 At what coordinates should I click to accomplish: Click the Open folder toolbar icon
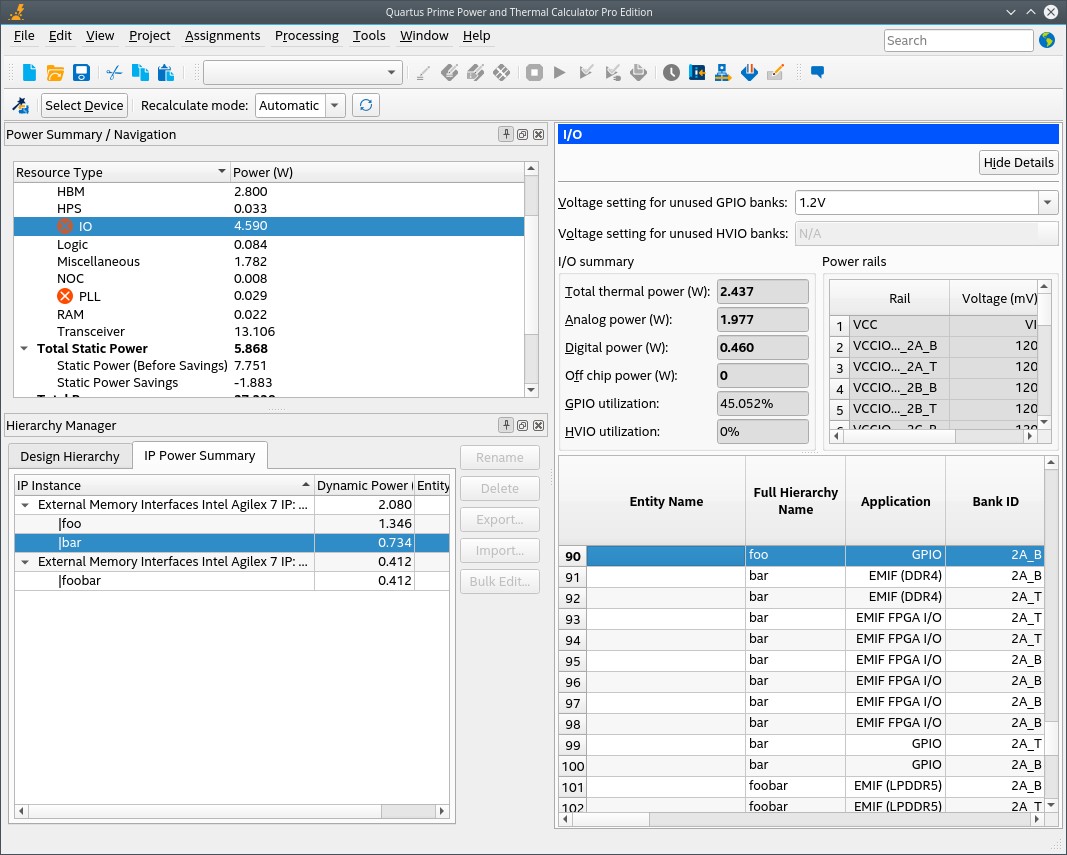(x=55, y=72)
